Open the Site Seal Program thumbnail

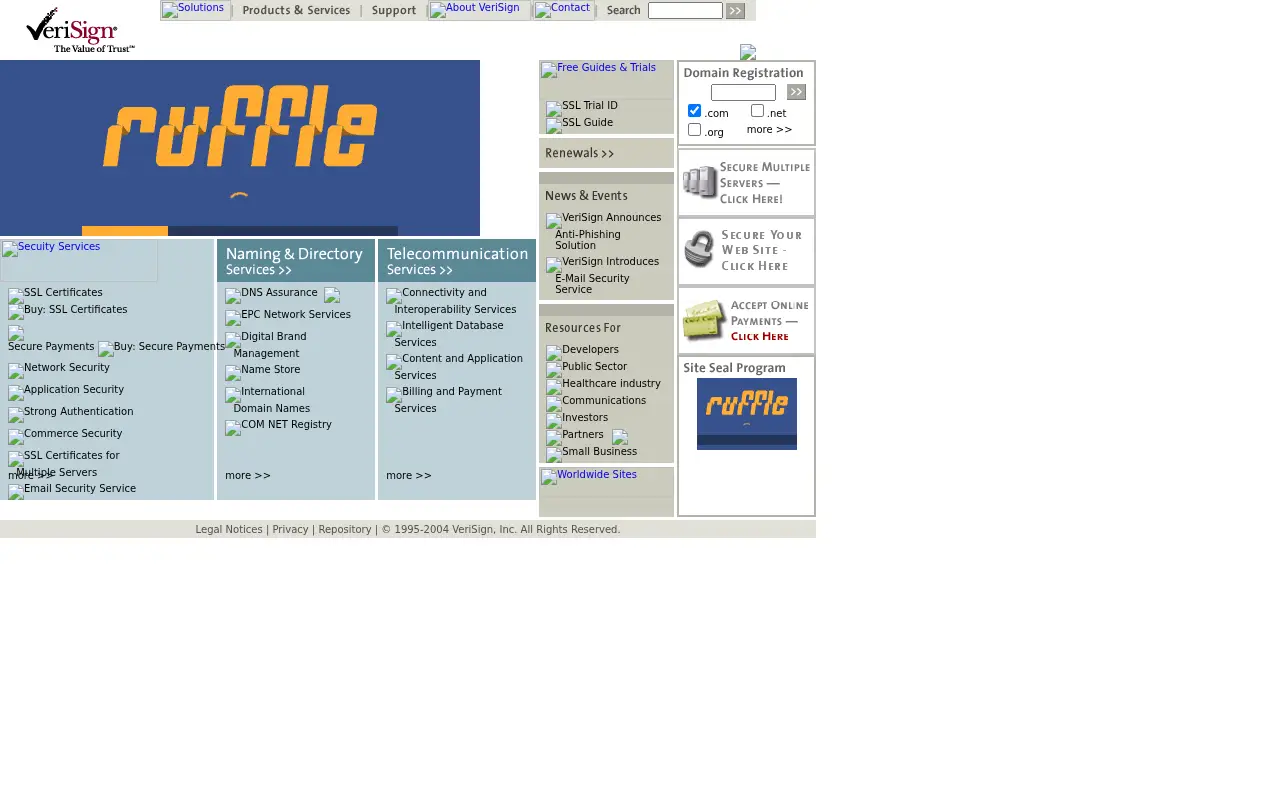[747, 414]
